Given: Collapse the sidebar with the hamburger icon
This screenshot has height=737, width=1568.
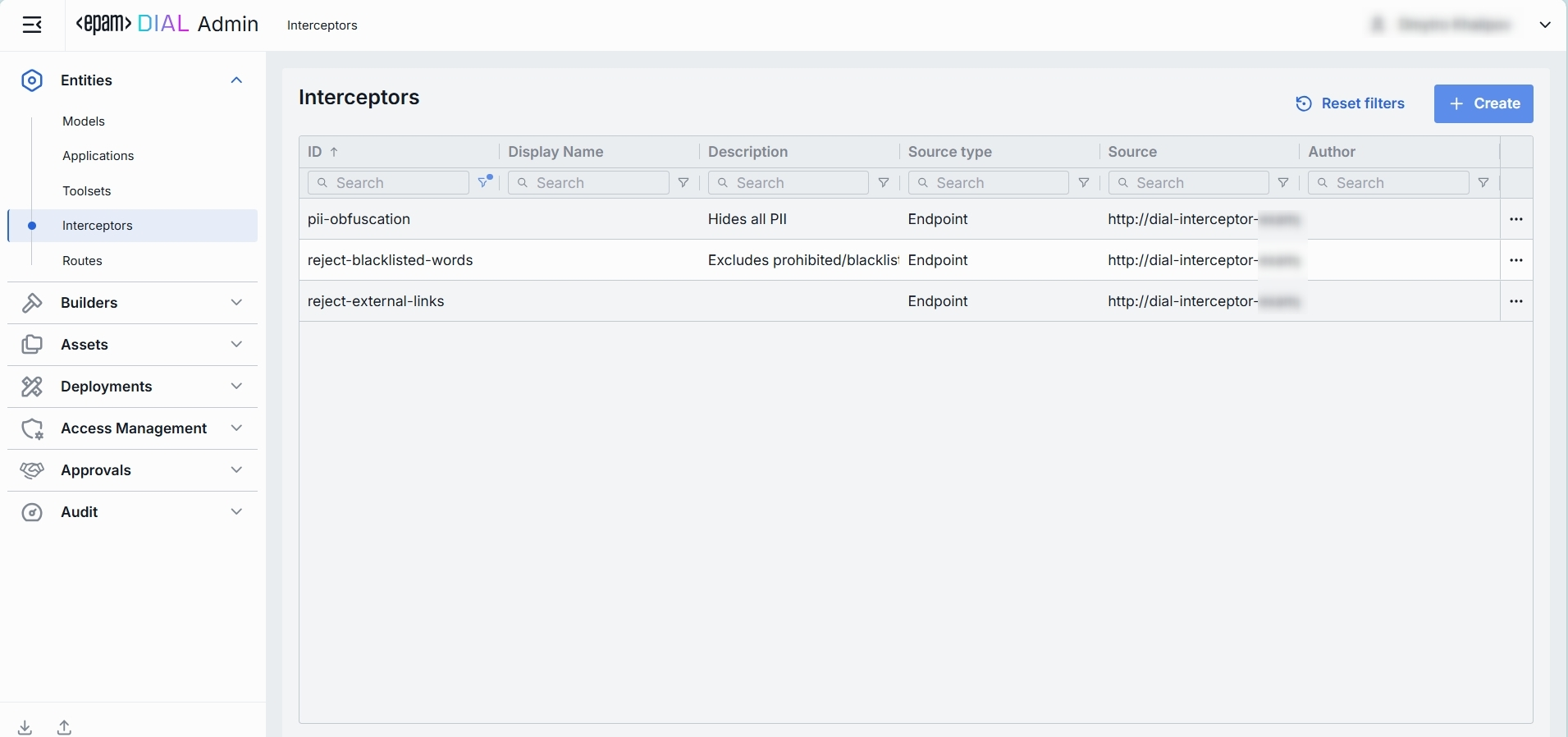Looking at the screenshot, I should pos(32,25).
